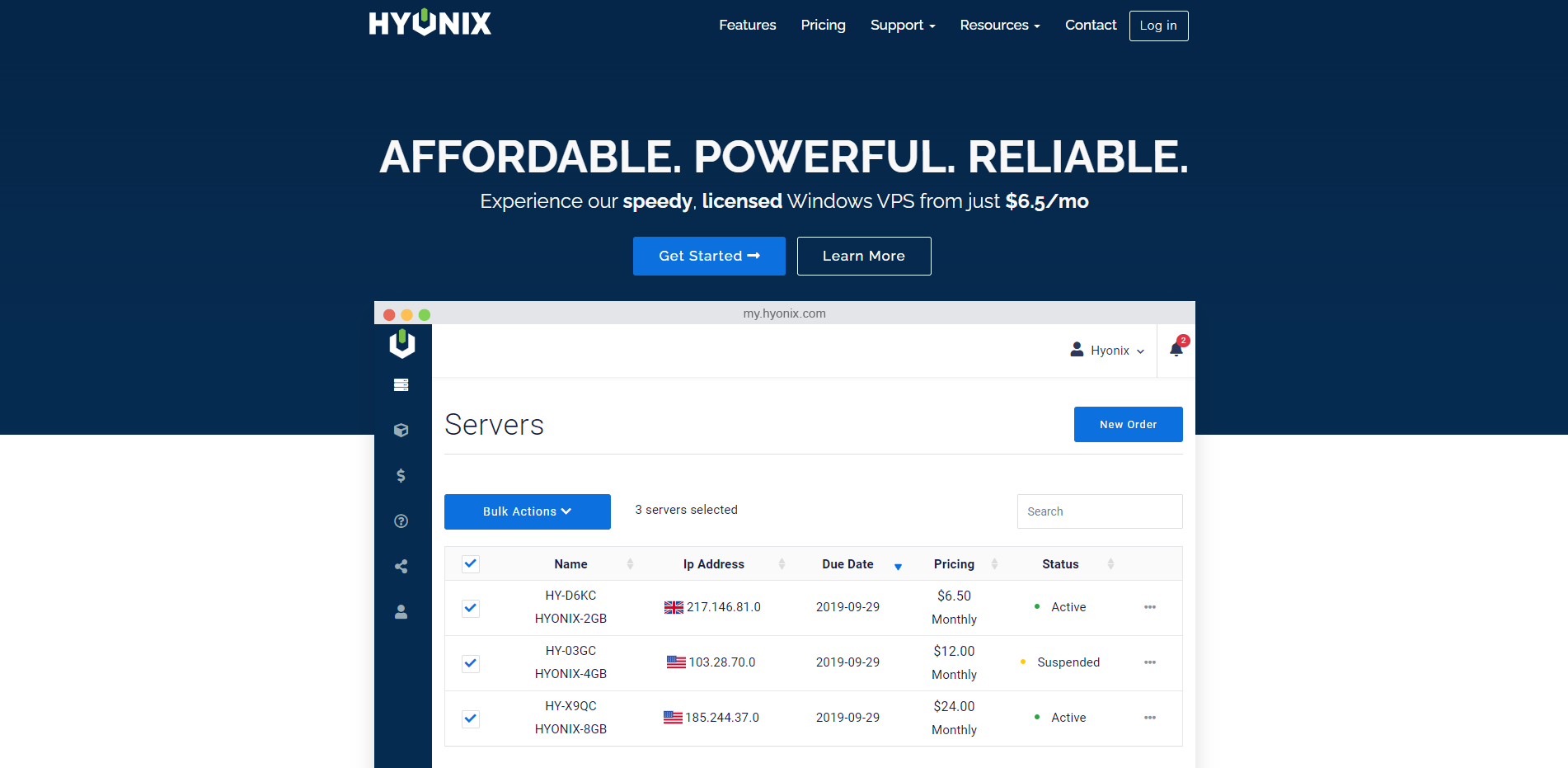
Task: Sort by the Ip Address column arrows
Action: coord(782,564)
